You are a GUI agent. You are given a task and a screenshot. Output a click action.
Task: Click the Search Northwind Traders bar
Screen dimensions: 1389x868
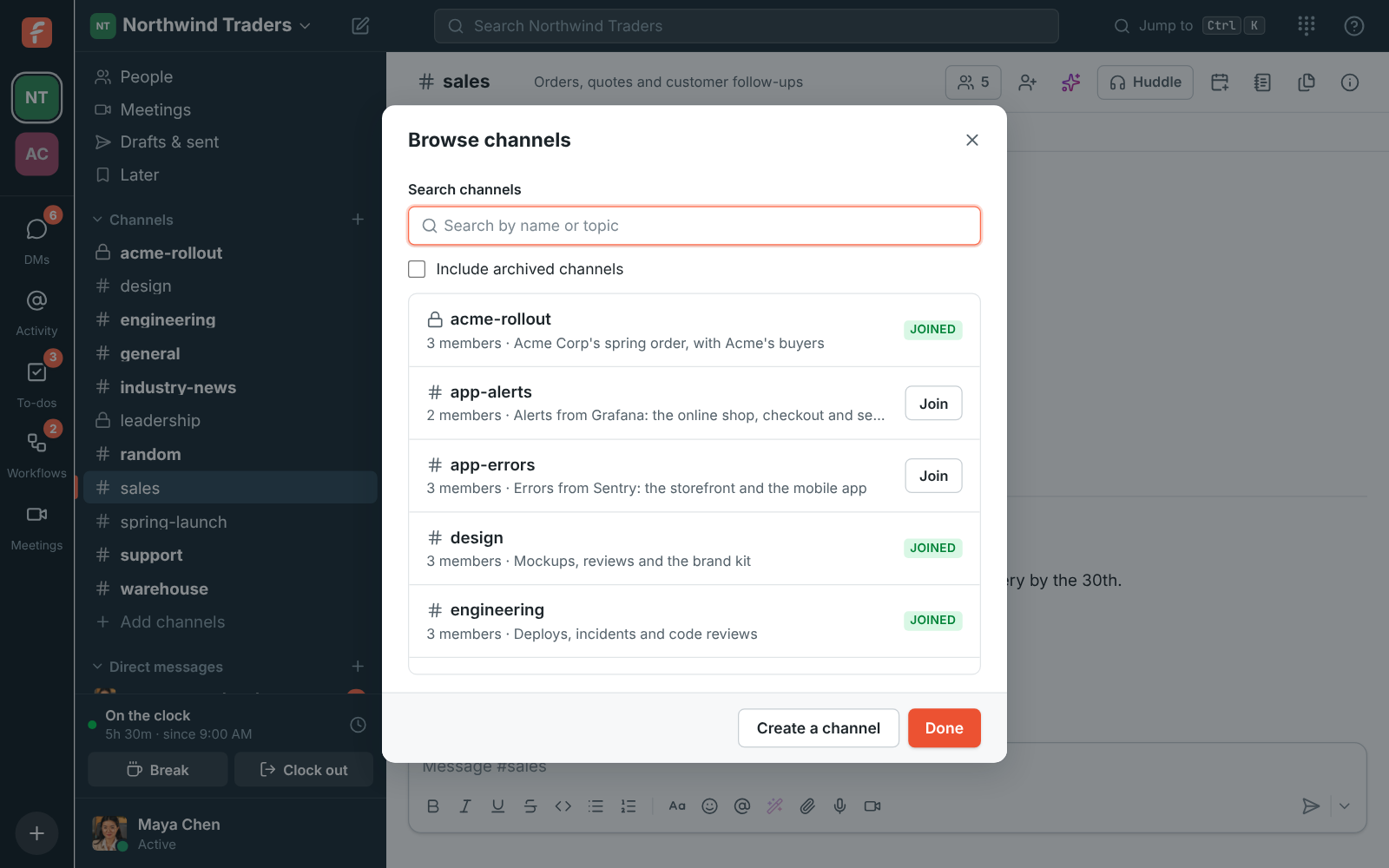pos(746,26)
